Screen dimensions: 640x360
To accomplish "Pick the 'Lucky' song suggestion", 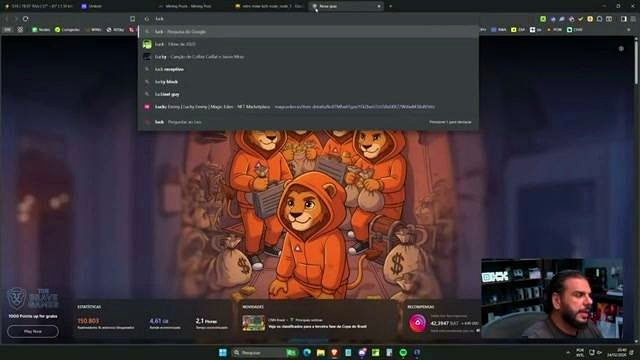I will [x=308, y=57].
